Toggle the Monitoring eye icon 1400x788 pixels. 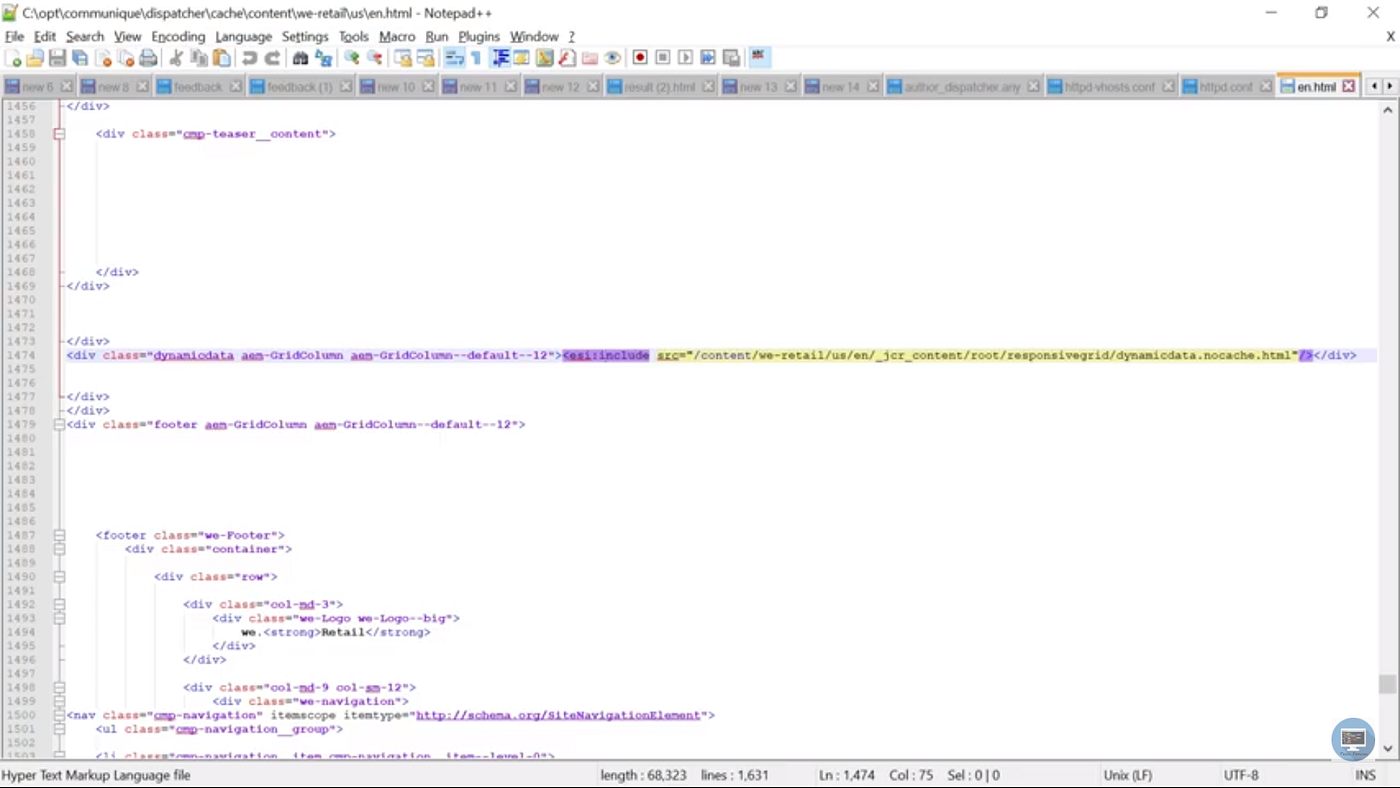pyautogui.click(x=612, y=58)
